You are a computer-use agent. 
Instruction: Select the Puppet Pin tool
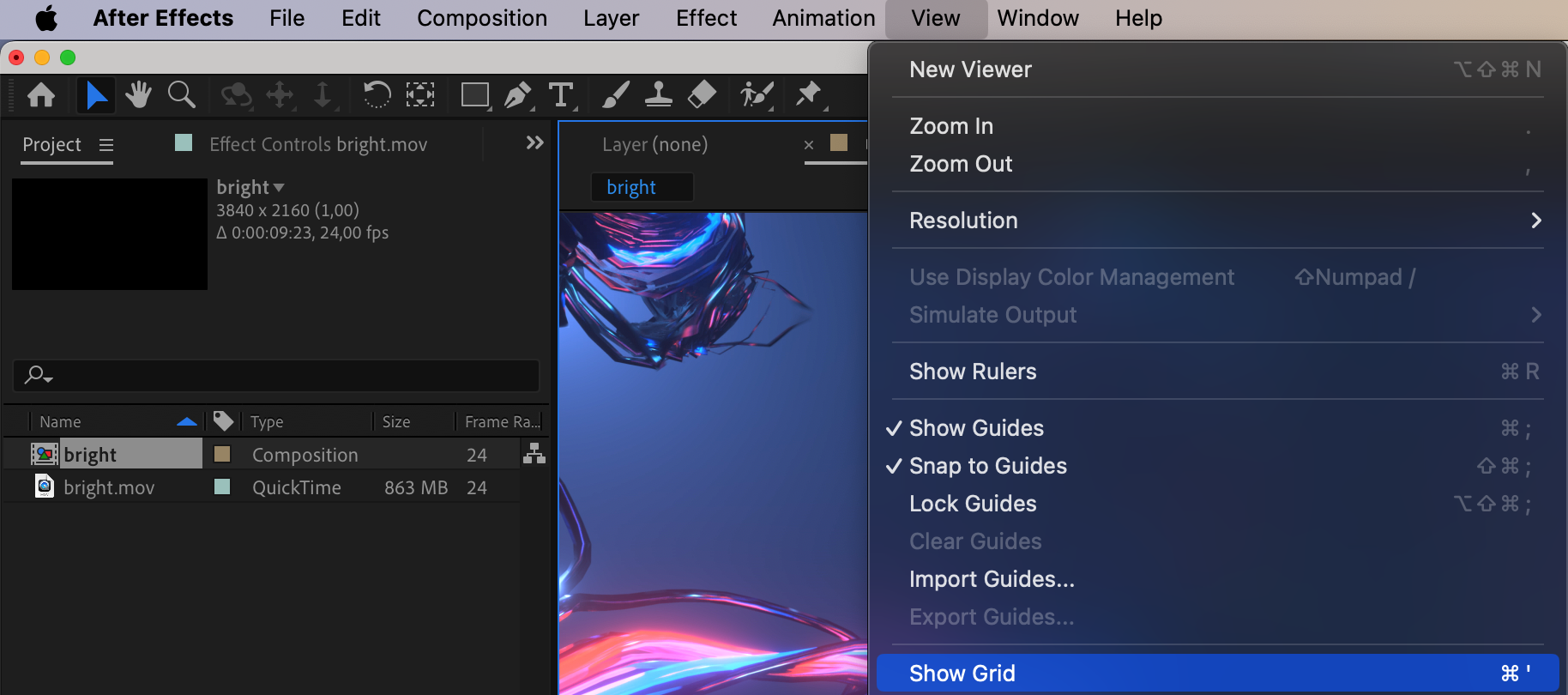[809, 94]
